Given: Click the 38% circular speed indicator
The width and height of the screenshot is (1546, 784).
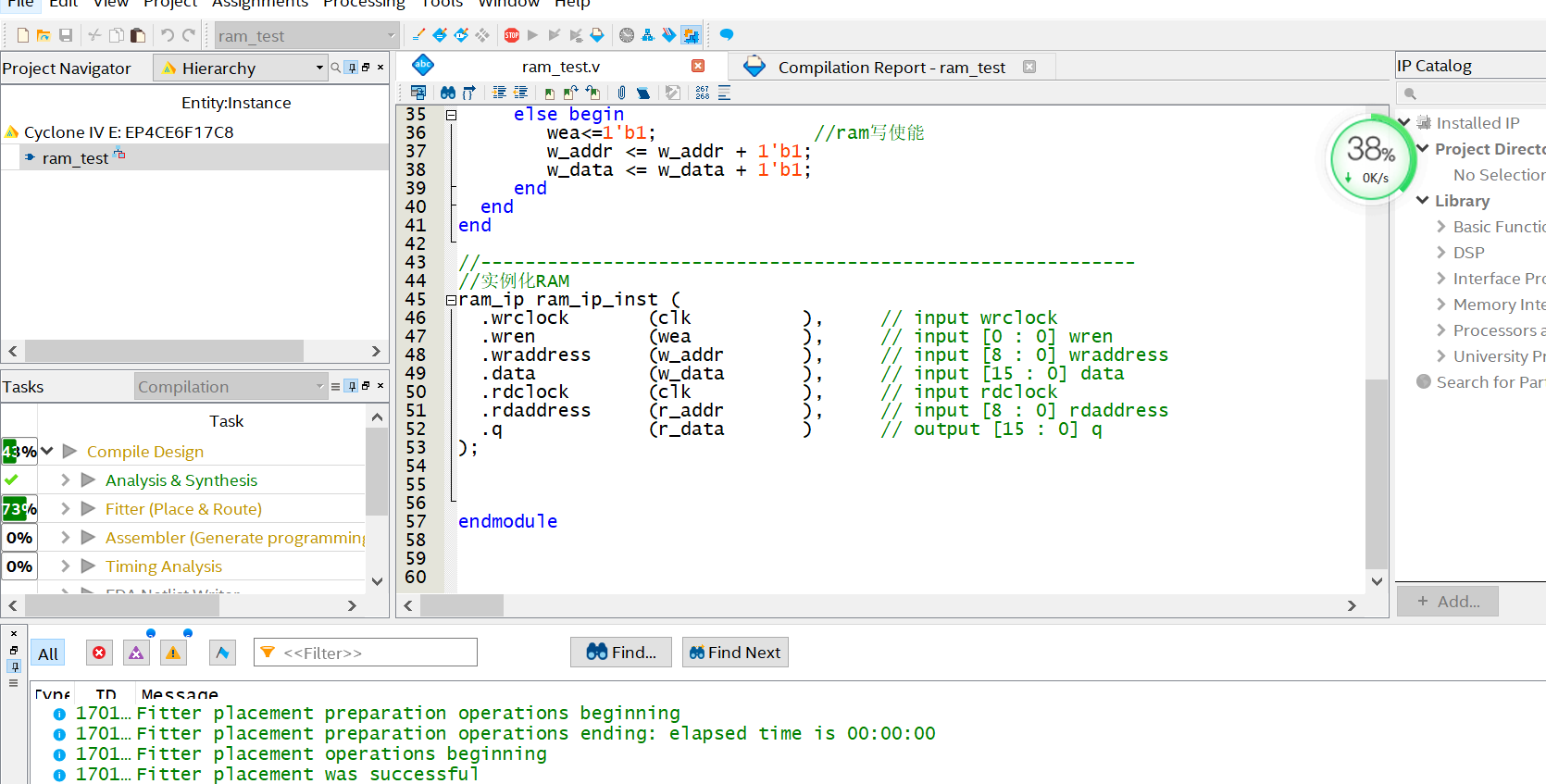Looking at the screenshot, I should [1372, 158].
